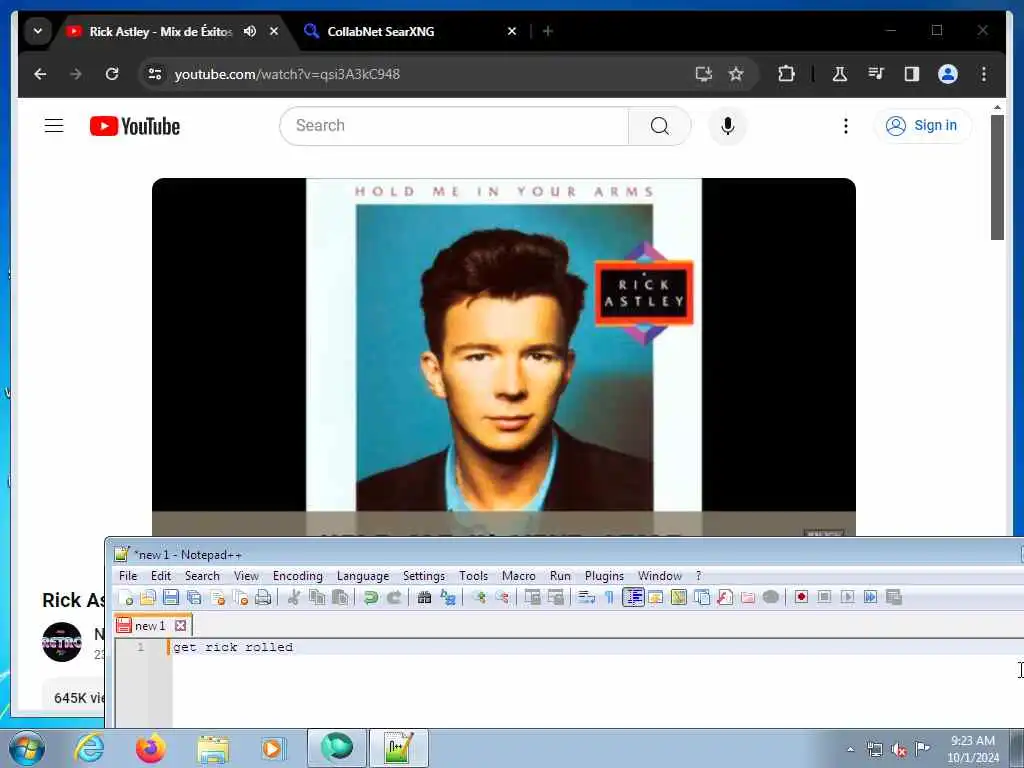Copy selection using Notepad++ toolbar copy icon

[317, 598]
